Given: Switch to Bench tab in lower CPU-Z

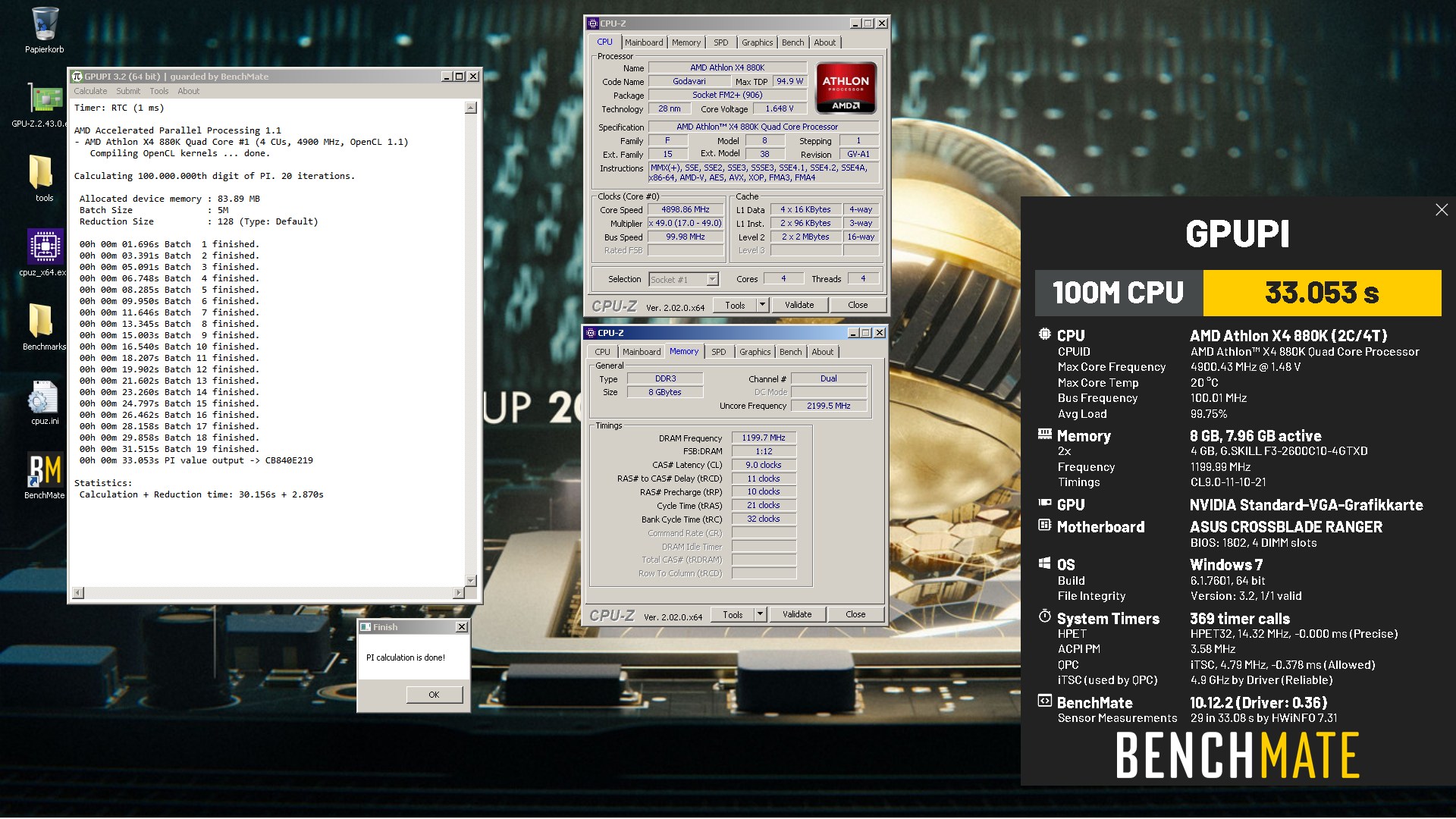Looking at the screenshot, I should point(791,352).
